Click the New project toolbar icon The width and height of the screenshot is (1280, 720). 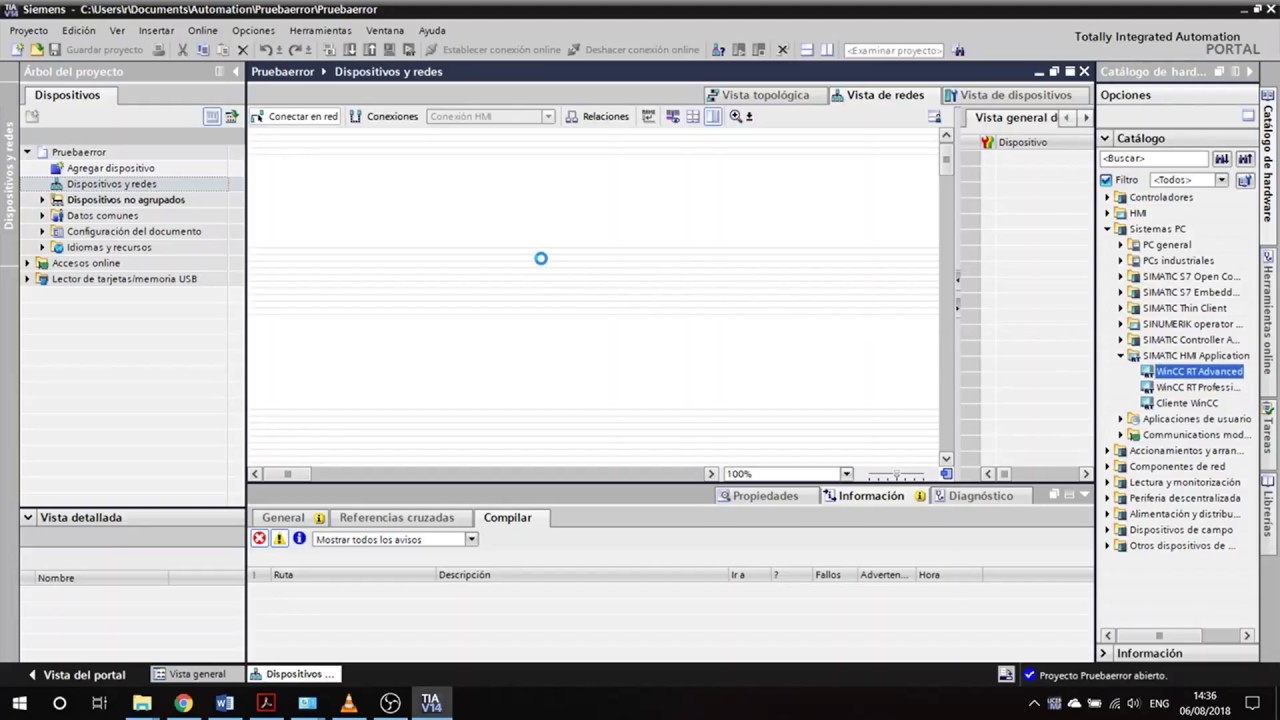pos(17,50)
